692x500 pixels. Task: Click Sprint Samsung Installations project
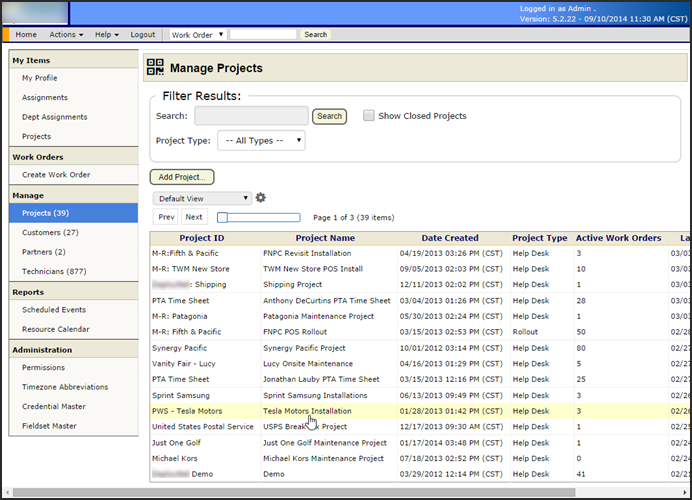tap(315, 395)
